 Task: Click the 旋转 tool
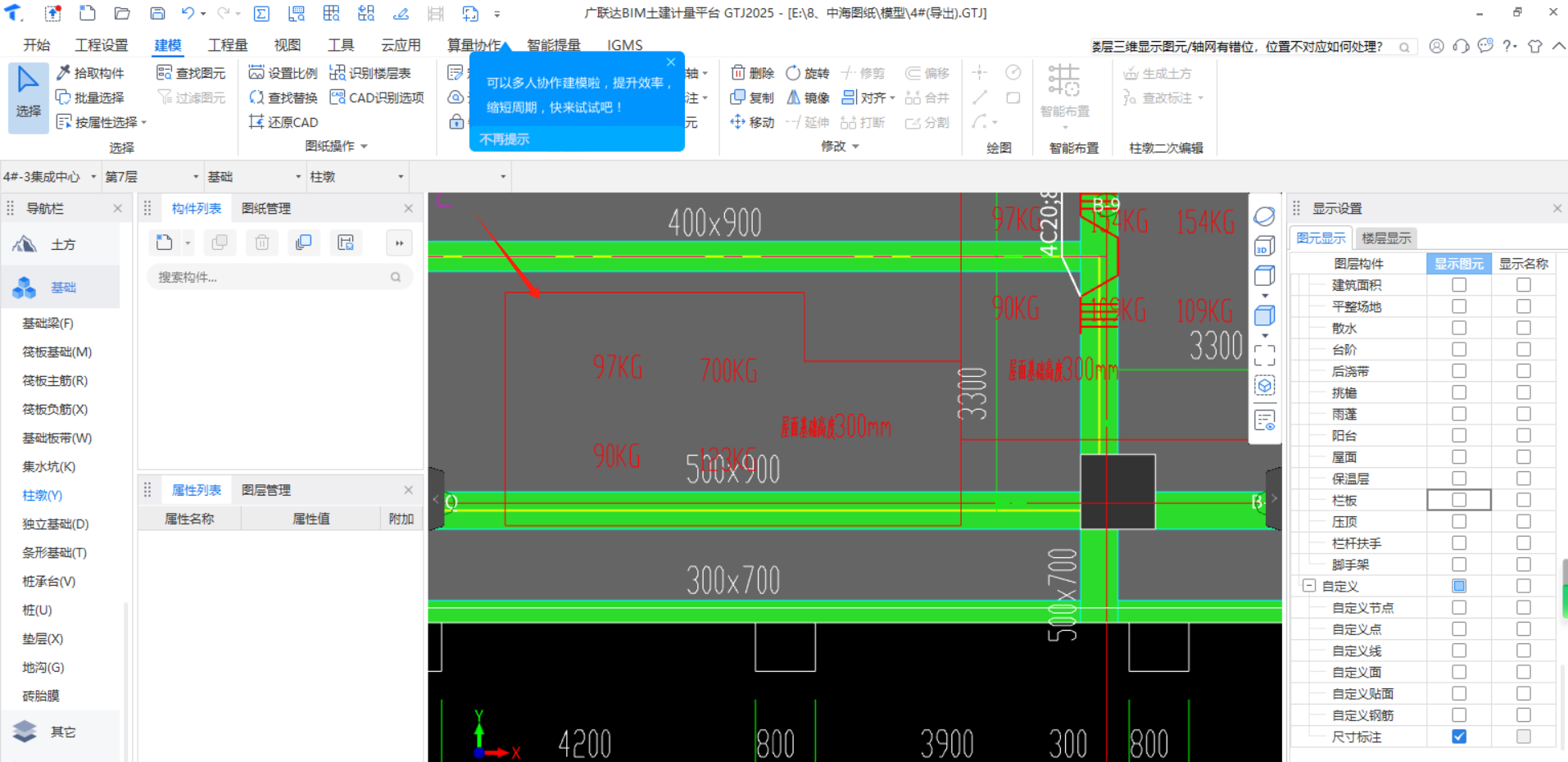pos(808,73)
